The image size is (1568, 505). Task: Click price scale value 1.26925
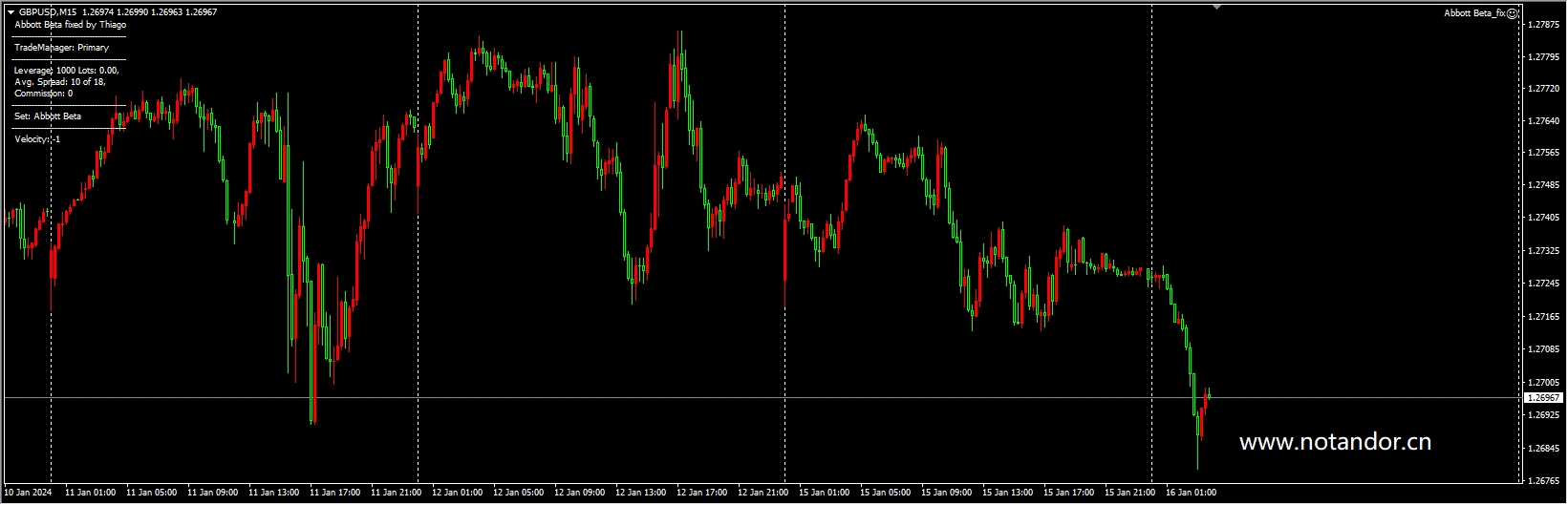tap(1544, 415)
